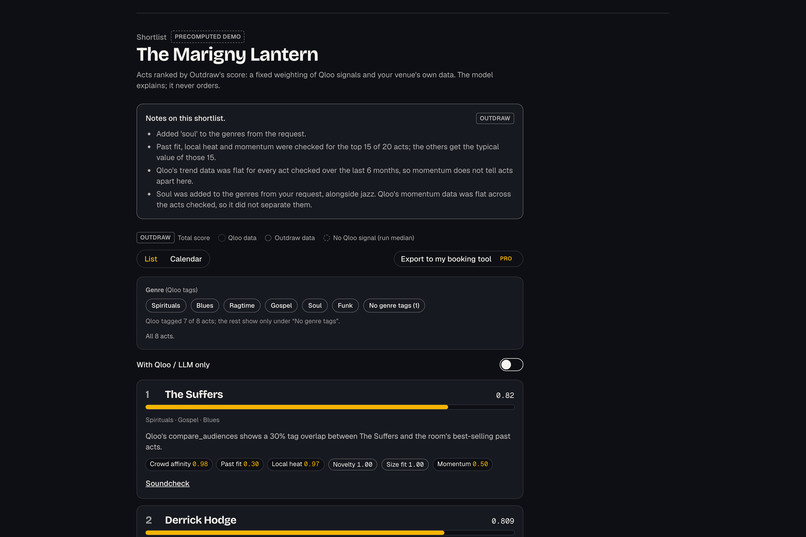Click Derrick Hodge 0.809 score value
Viewport: 806px width, 537px height.
pos(503,521)
